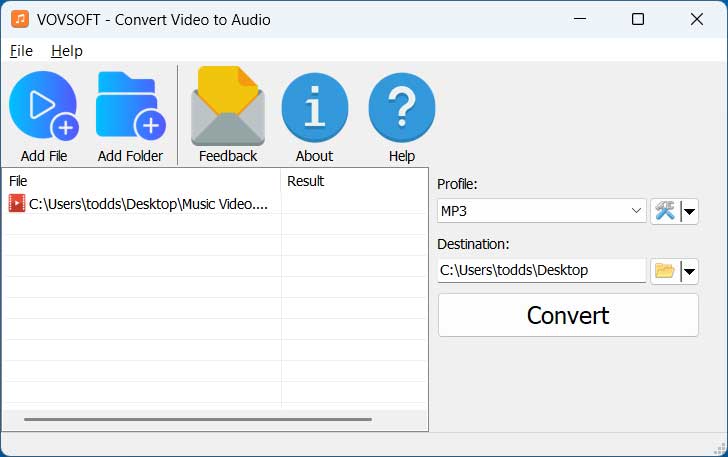Click the Add Folder toolbar icon
The image size is (728, 457).
coord(130,106)
